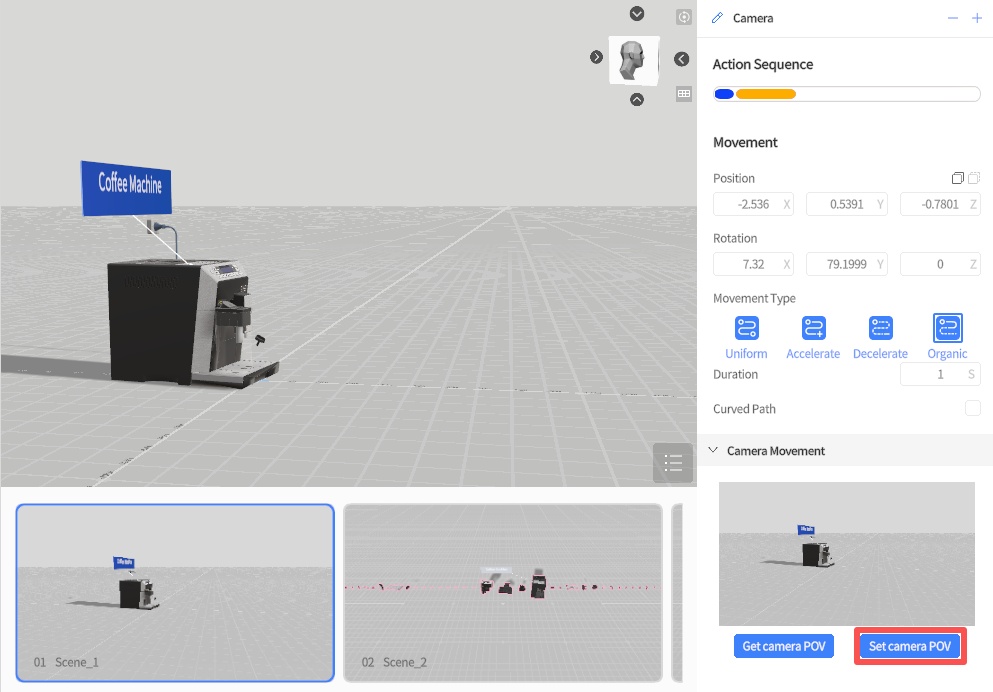Click the plus button in Camera header

pyautogui.click(x=977, y=18)
